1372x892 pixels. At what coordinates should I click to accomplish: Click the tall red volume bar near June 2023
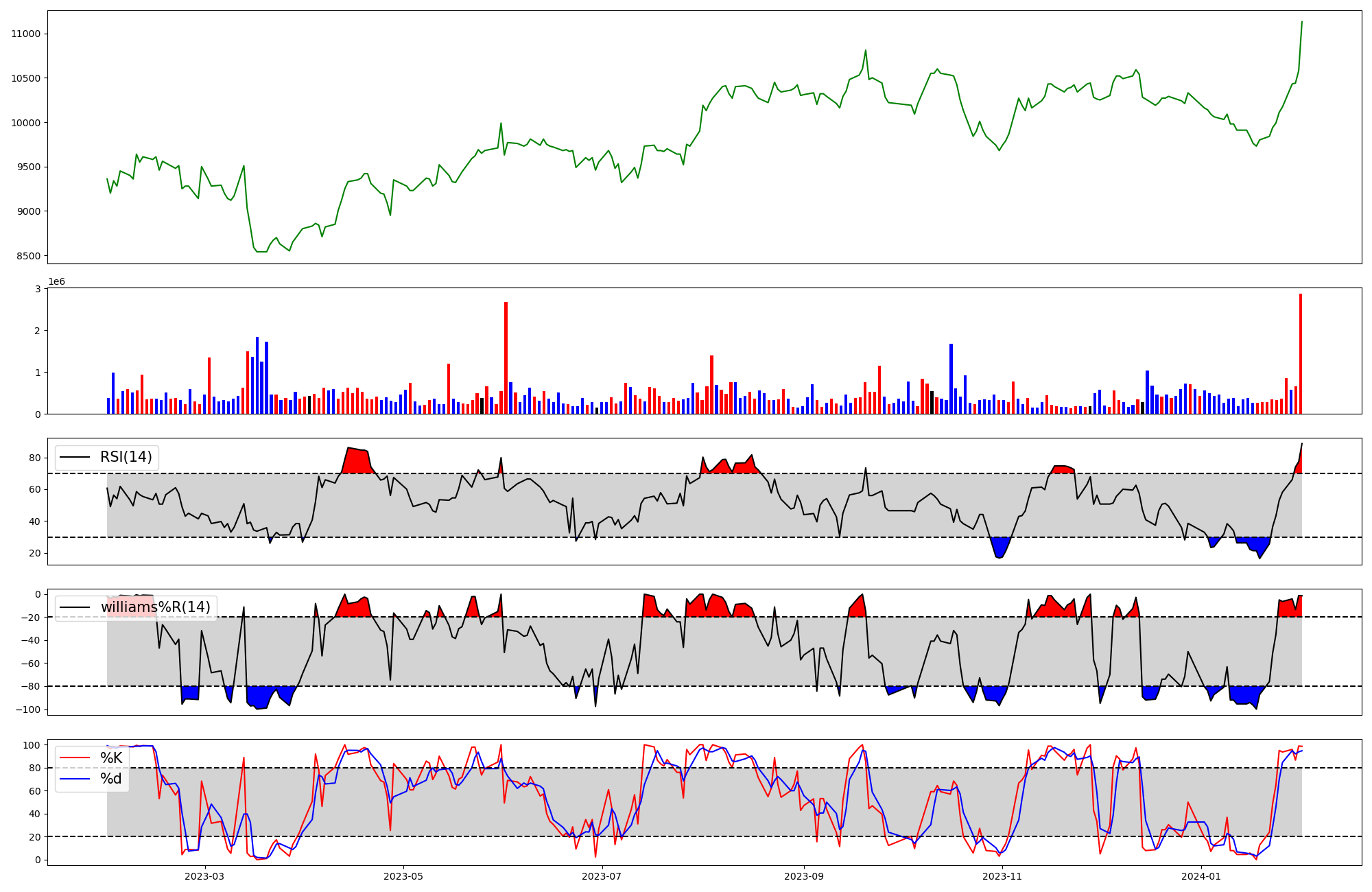tap(506, 357)
